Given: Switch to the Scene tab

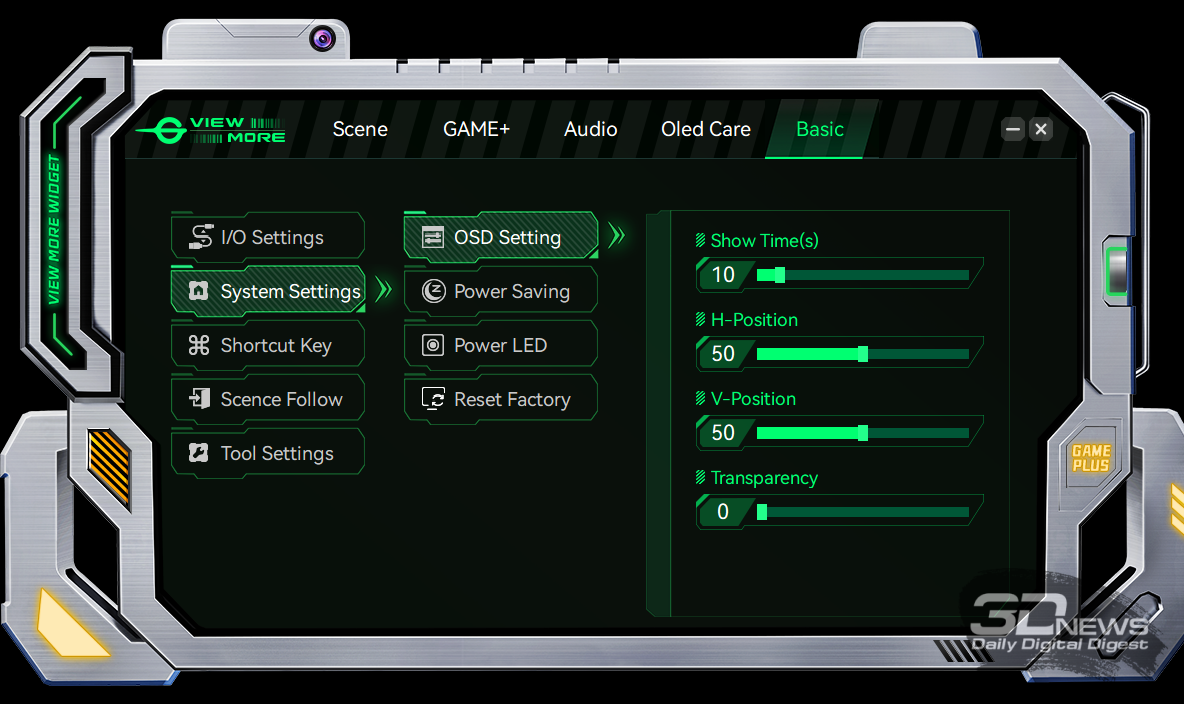Looking at the screenshot, I should [360, 129].
